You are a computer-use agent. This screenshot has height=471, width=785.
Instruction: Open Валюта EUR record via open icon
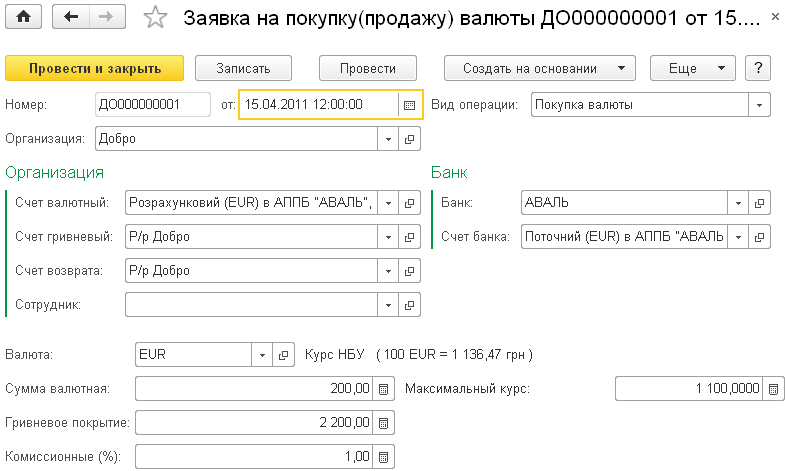(x=283, y=355)
